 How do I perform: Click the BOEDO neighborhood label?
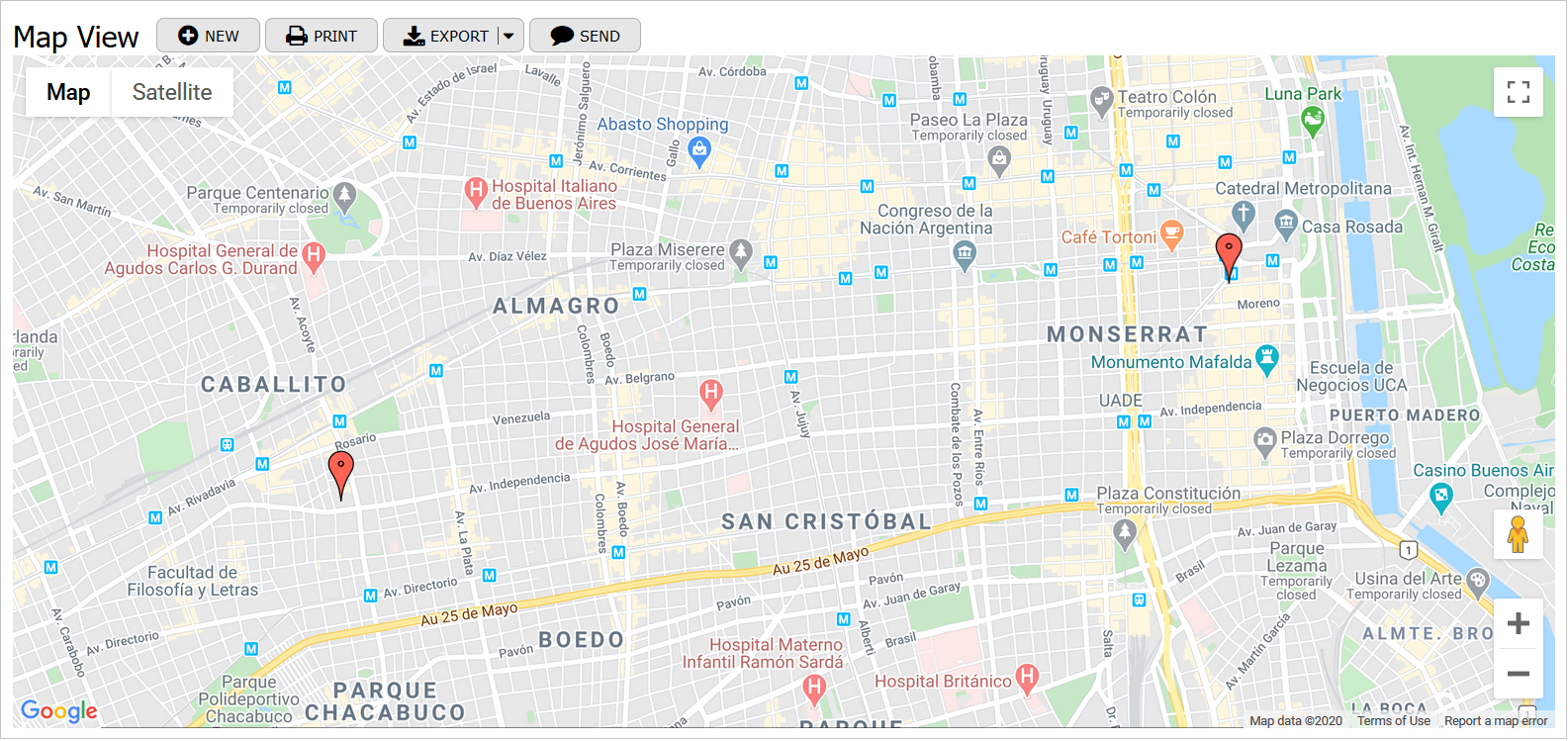click(x=582, y=640)
